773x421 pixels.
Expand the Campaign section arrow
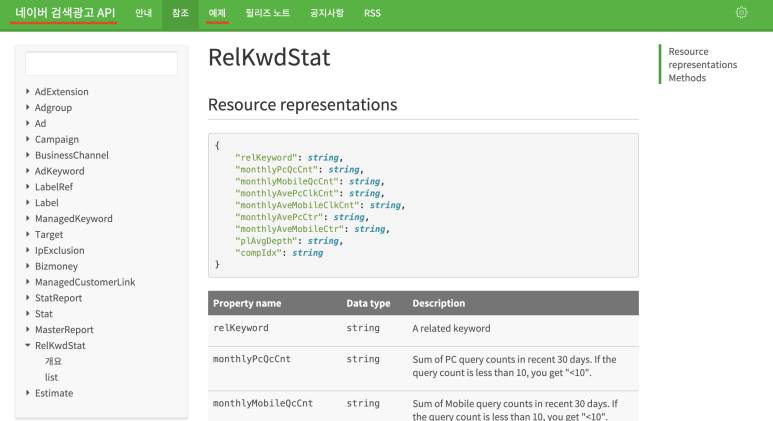(28, 139)
